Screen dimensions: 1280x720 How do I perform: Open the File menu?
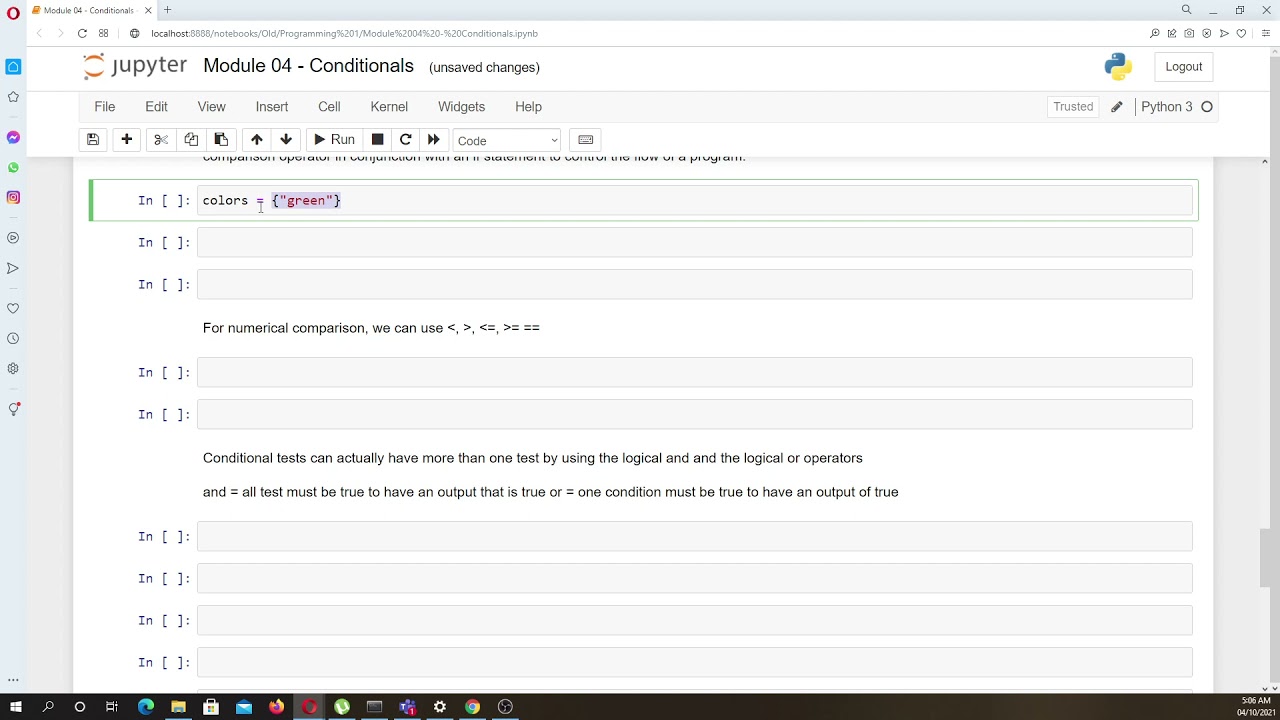click(x=105, y=107)
